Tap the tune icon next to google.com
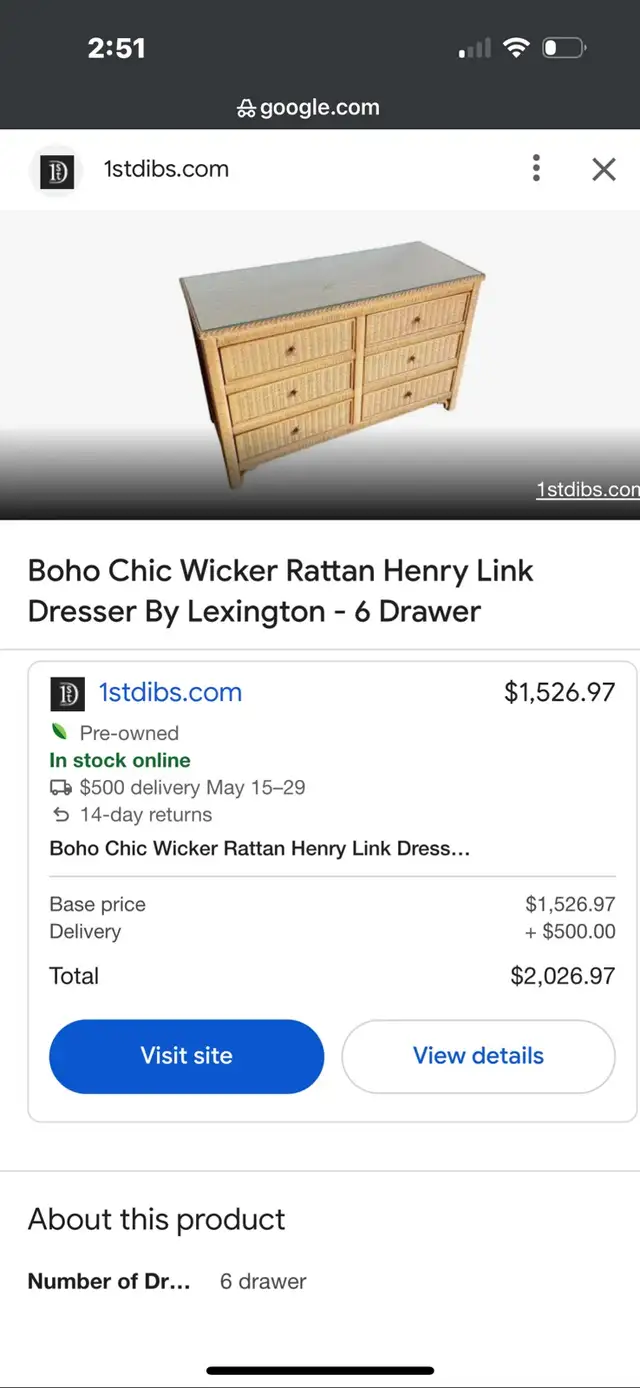Viewport: 640px width, 1388px height. [246, 107]
